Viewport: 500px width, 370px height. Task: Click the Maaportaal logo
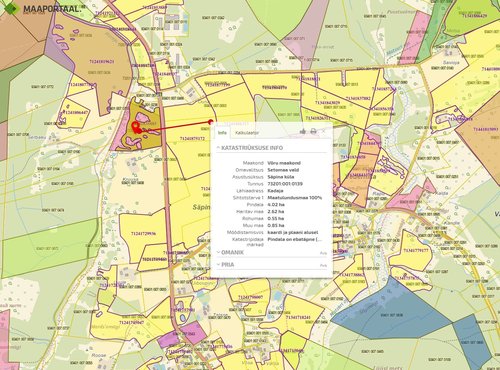[42, 9]
